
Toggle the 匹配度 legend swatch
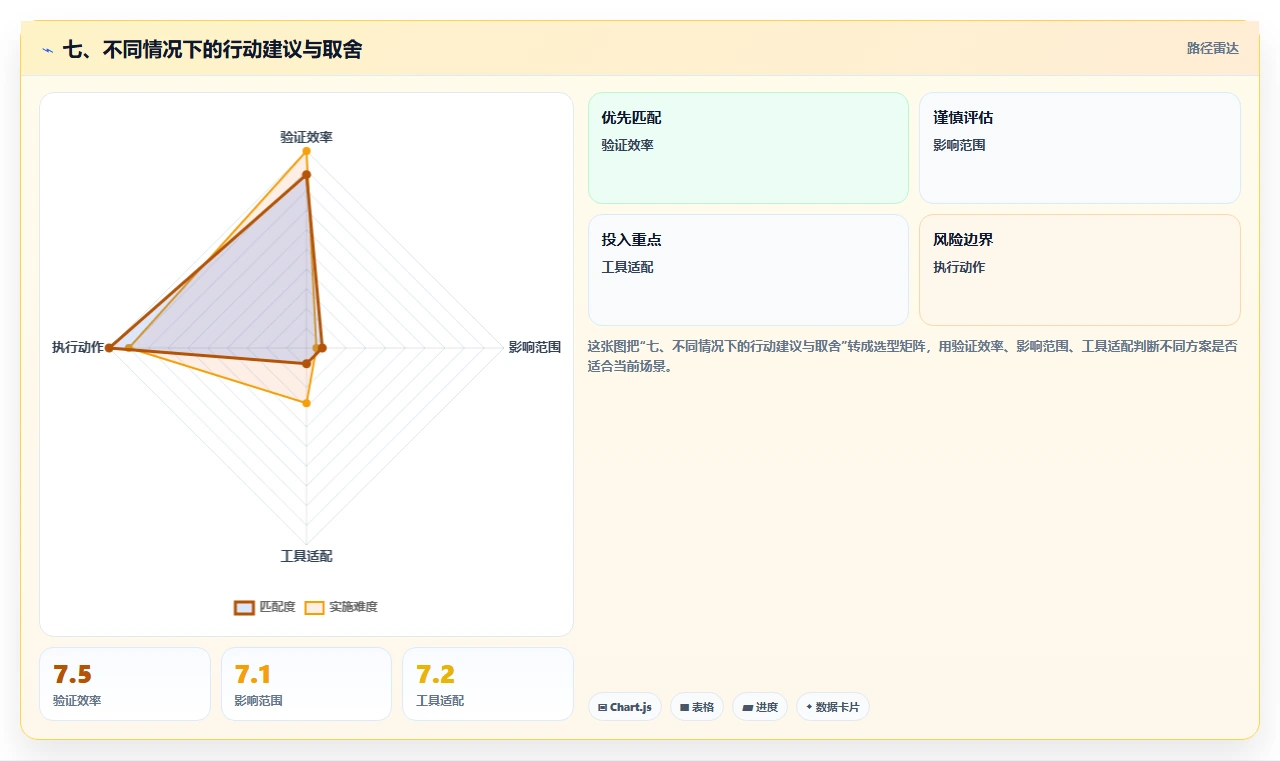click(x=244, y=607)
